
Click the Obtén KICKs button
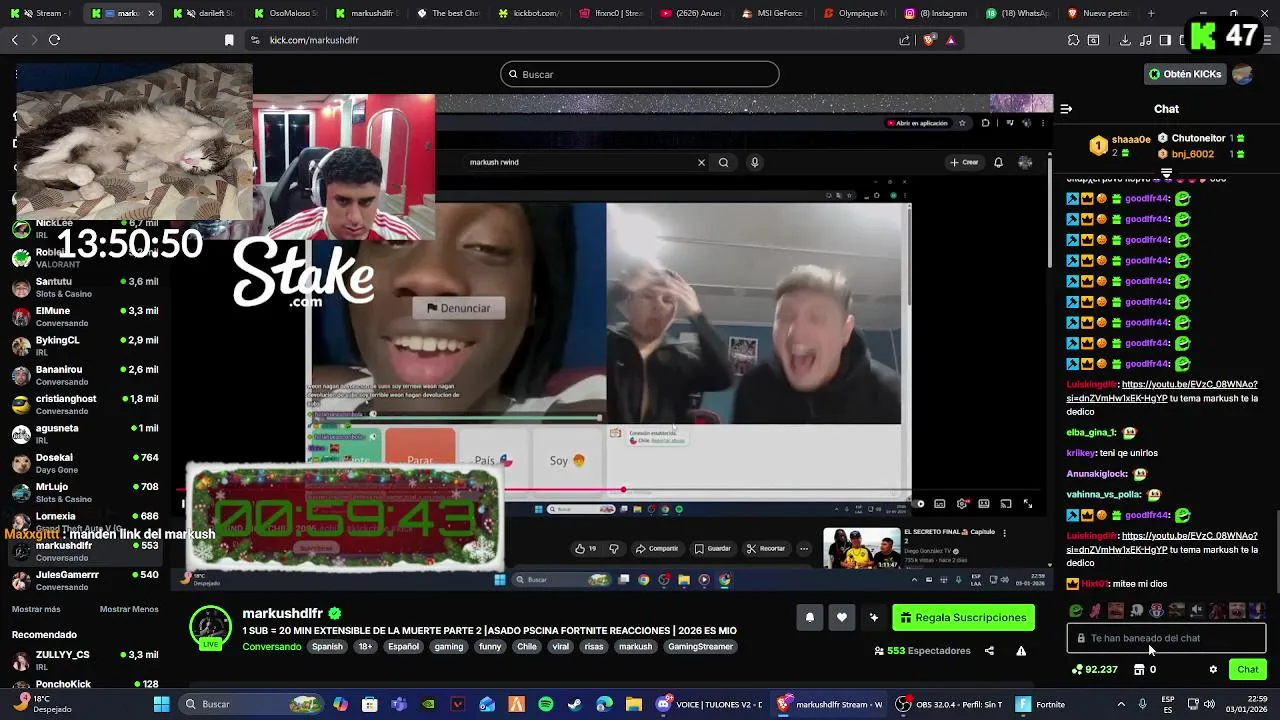tap(1185, 74)
